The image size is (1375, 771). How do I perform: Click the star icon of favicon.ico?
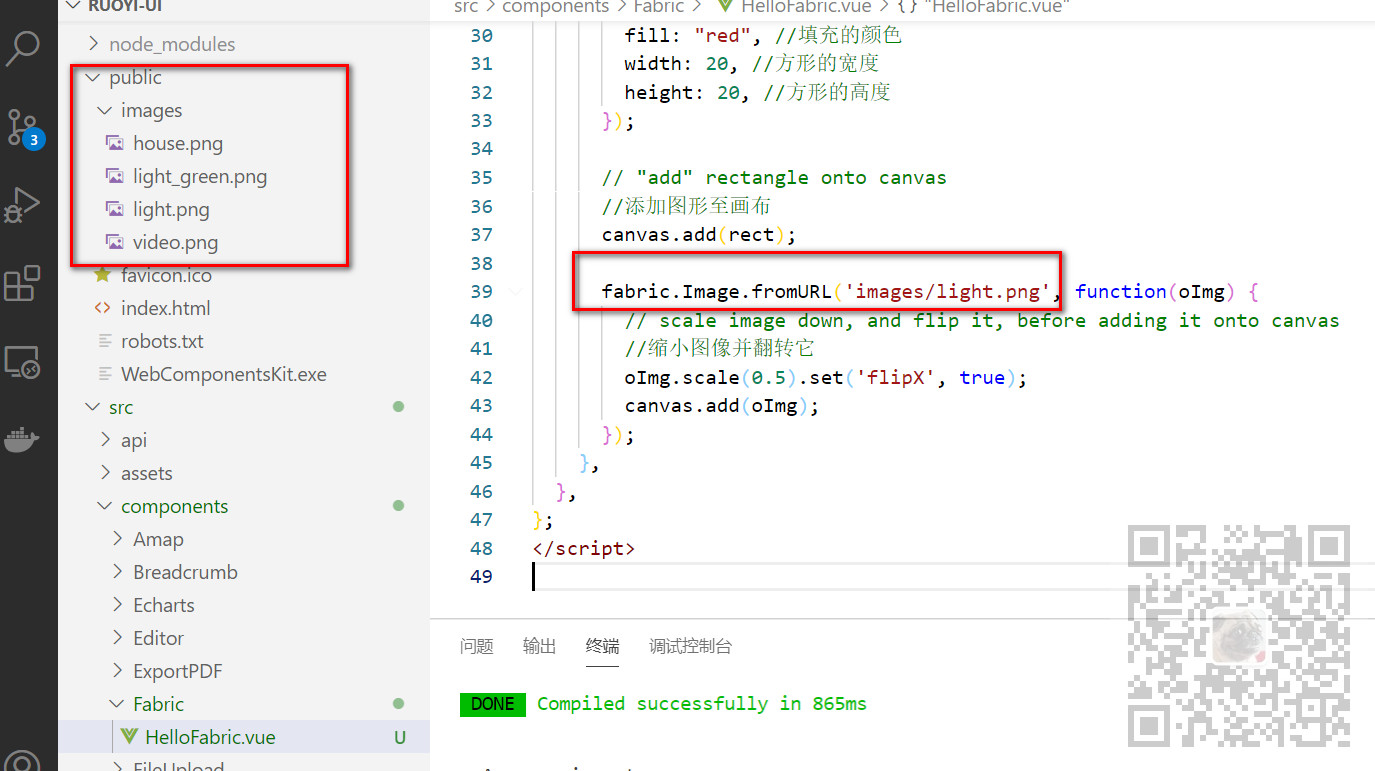pyautogui.click(x=102, y=275)
